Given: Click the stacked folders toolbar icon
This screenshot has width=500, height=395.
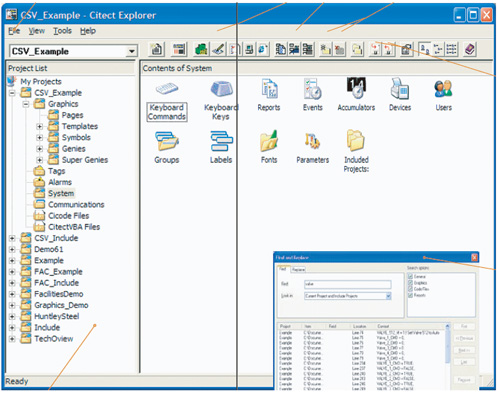Looking at the screenshot, I should (x=357, y=50).
